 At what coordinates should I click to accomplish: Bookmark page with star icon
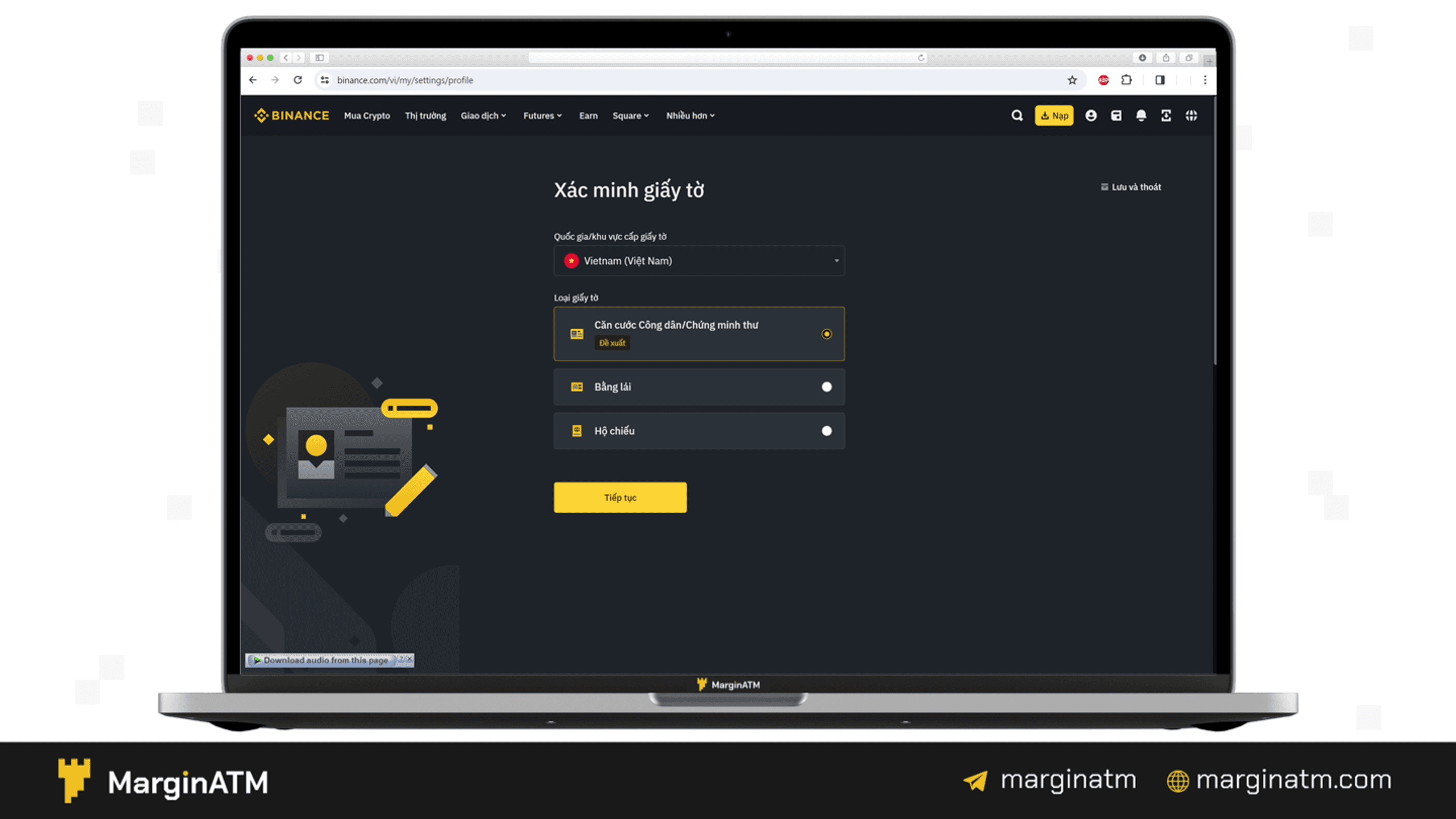(x=1072, y=80)
